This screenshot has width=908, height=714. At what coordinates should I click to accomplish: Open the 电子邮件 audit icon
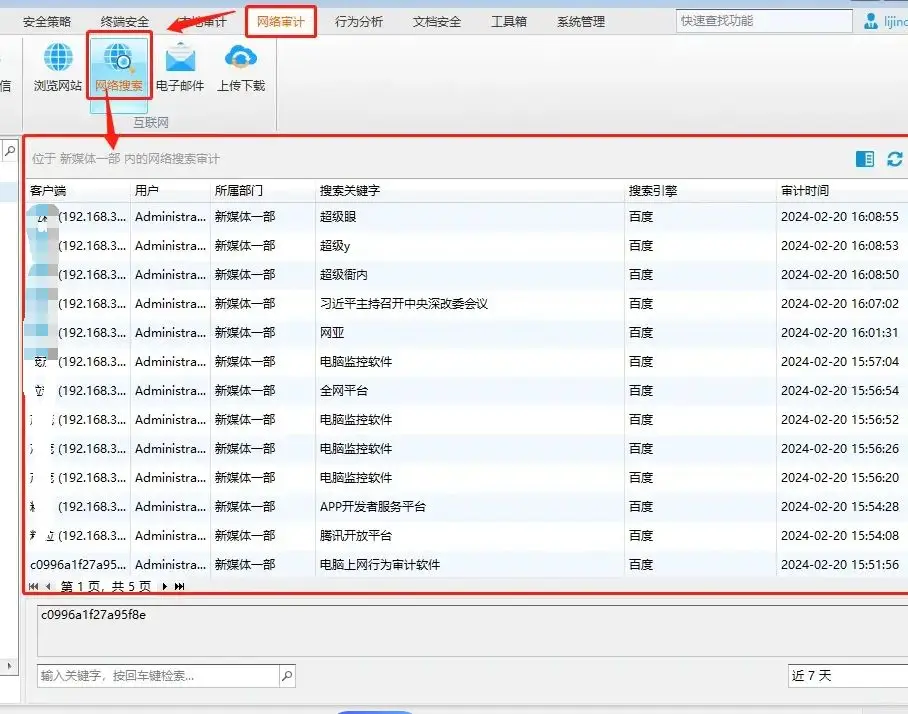(180, 66)
